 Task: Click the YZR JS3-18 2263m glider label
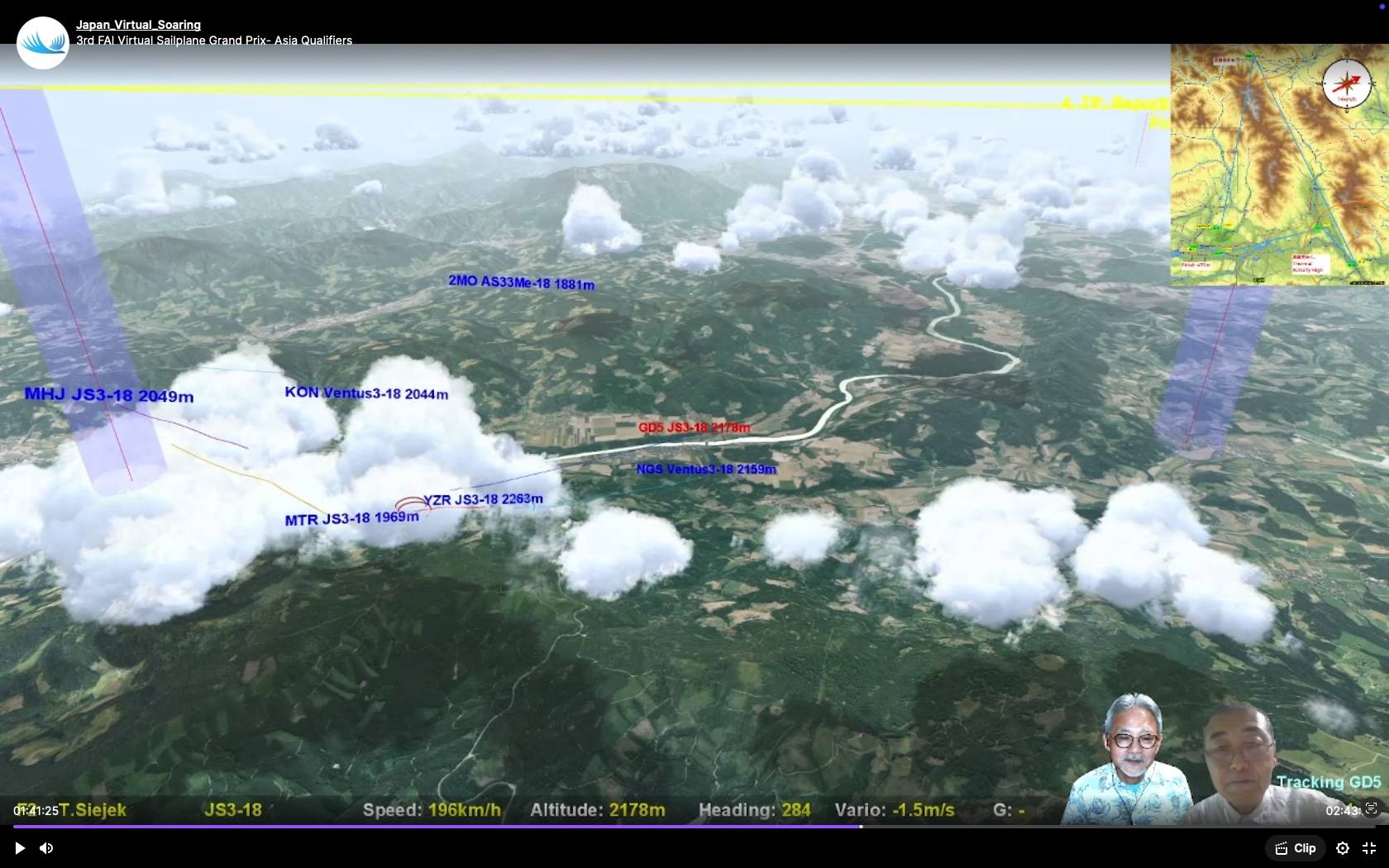point(483,499)
